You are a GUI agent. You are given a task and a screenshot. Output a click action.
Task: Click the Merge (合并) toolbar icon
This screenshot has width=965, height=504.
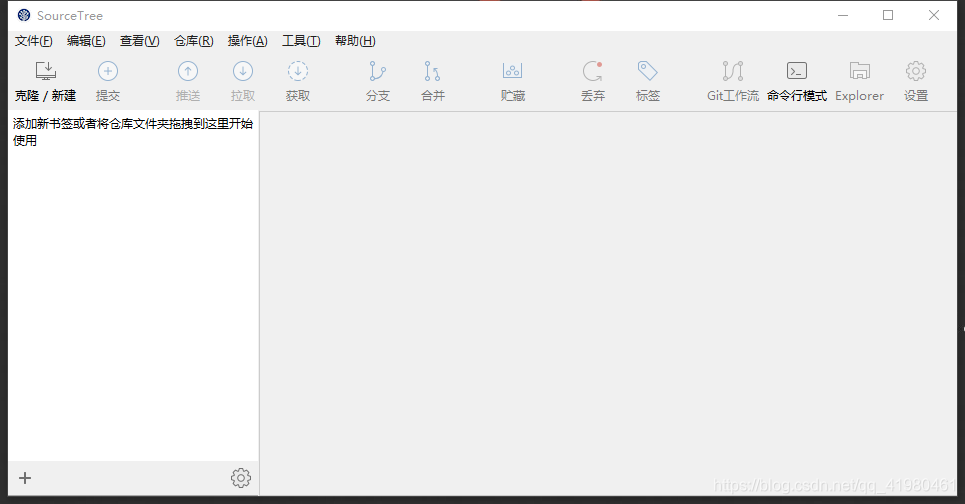[432, 71]
